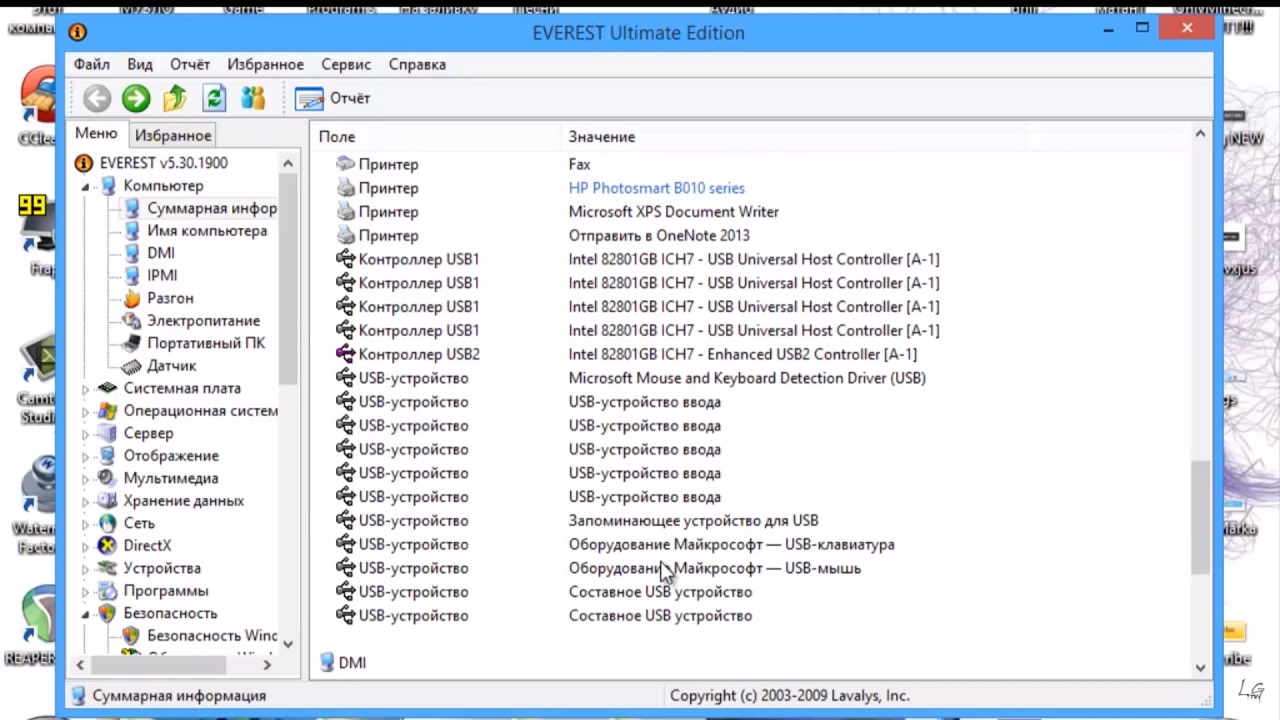Click the Up folder toolbar icon
The width and height of the screenshot is (1280, 720).
click(x=175, y=98)
